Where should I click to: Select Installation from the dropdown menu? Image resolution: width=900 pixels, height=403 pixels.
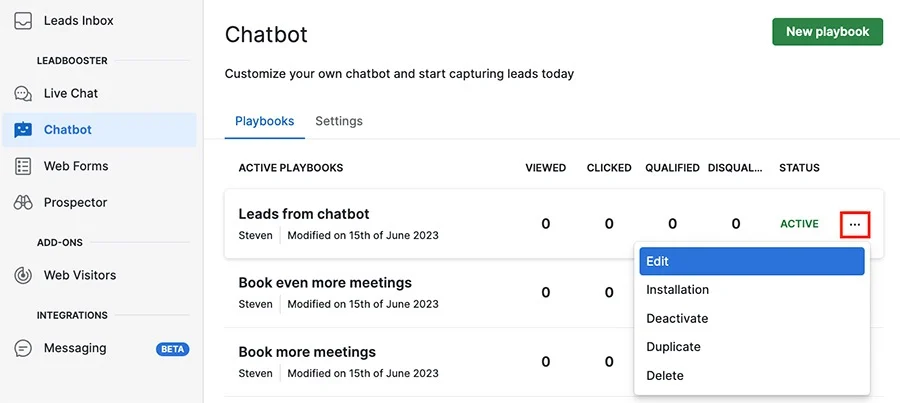pos(677,290)
